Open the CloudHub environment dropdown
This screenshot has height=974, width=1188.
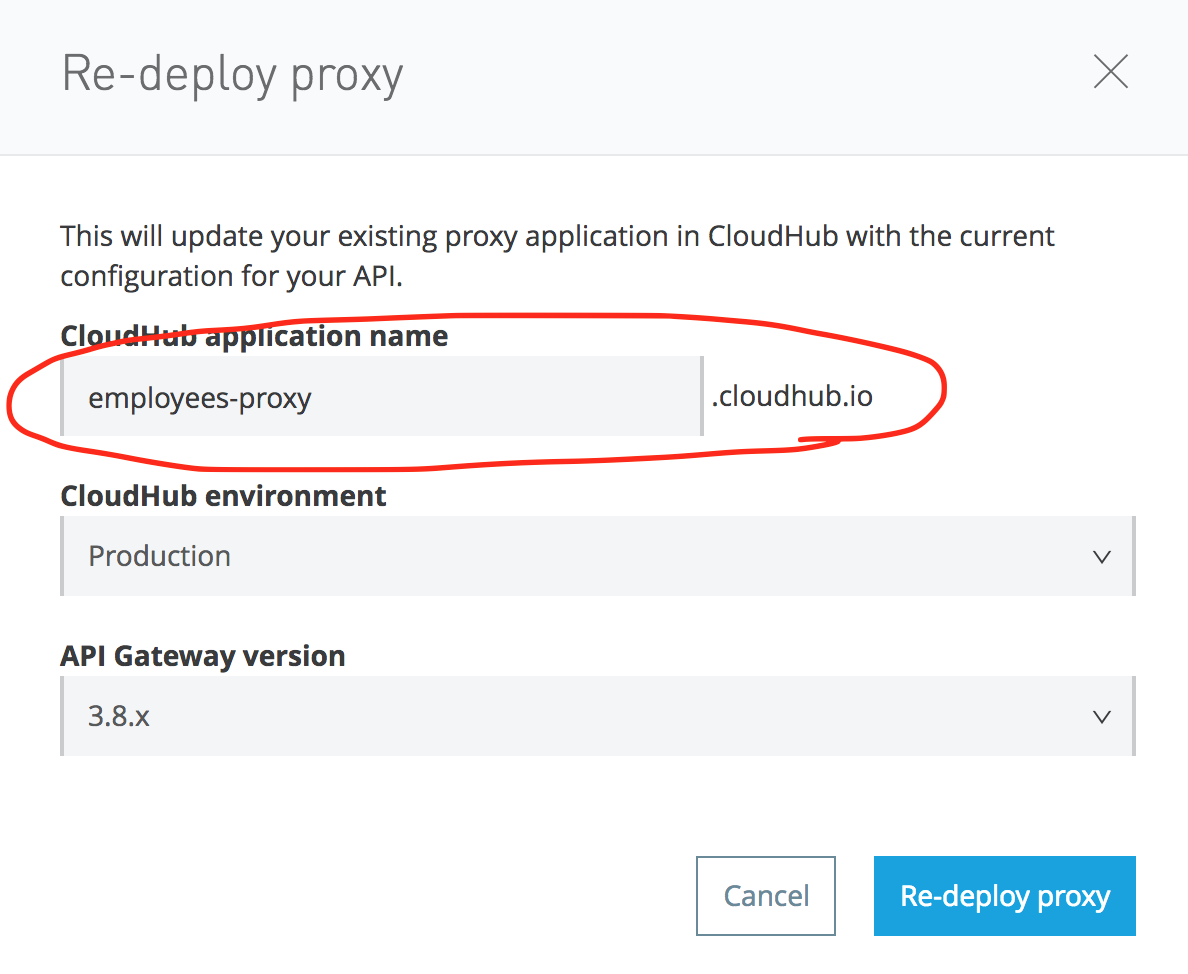tap(597, 556)
